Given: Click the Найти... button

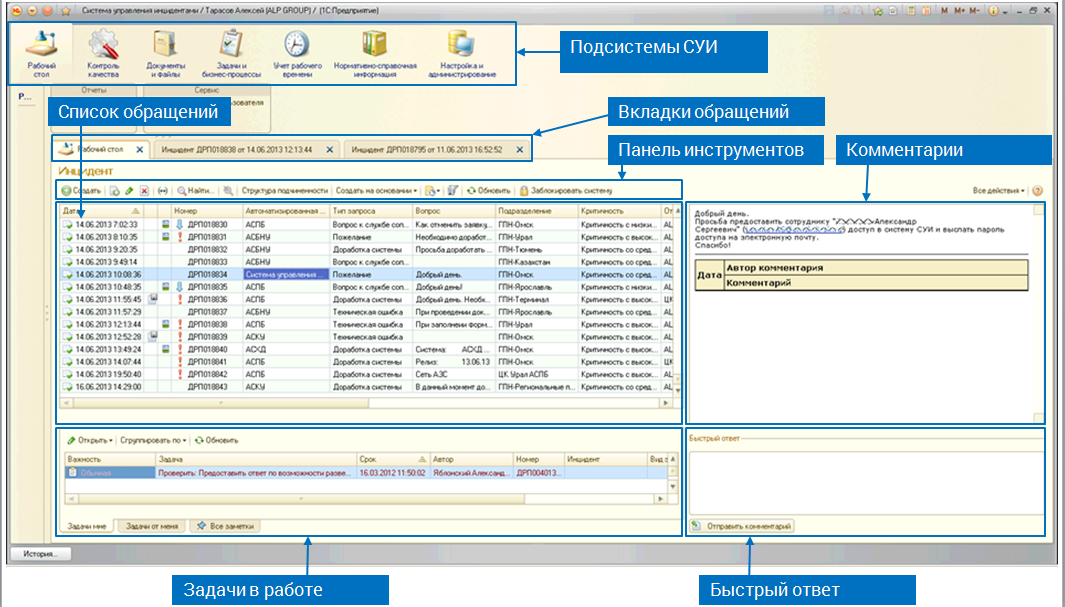Looking at the screenshot, I should [196, 191].
